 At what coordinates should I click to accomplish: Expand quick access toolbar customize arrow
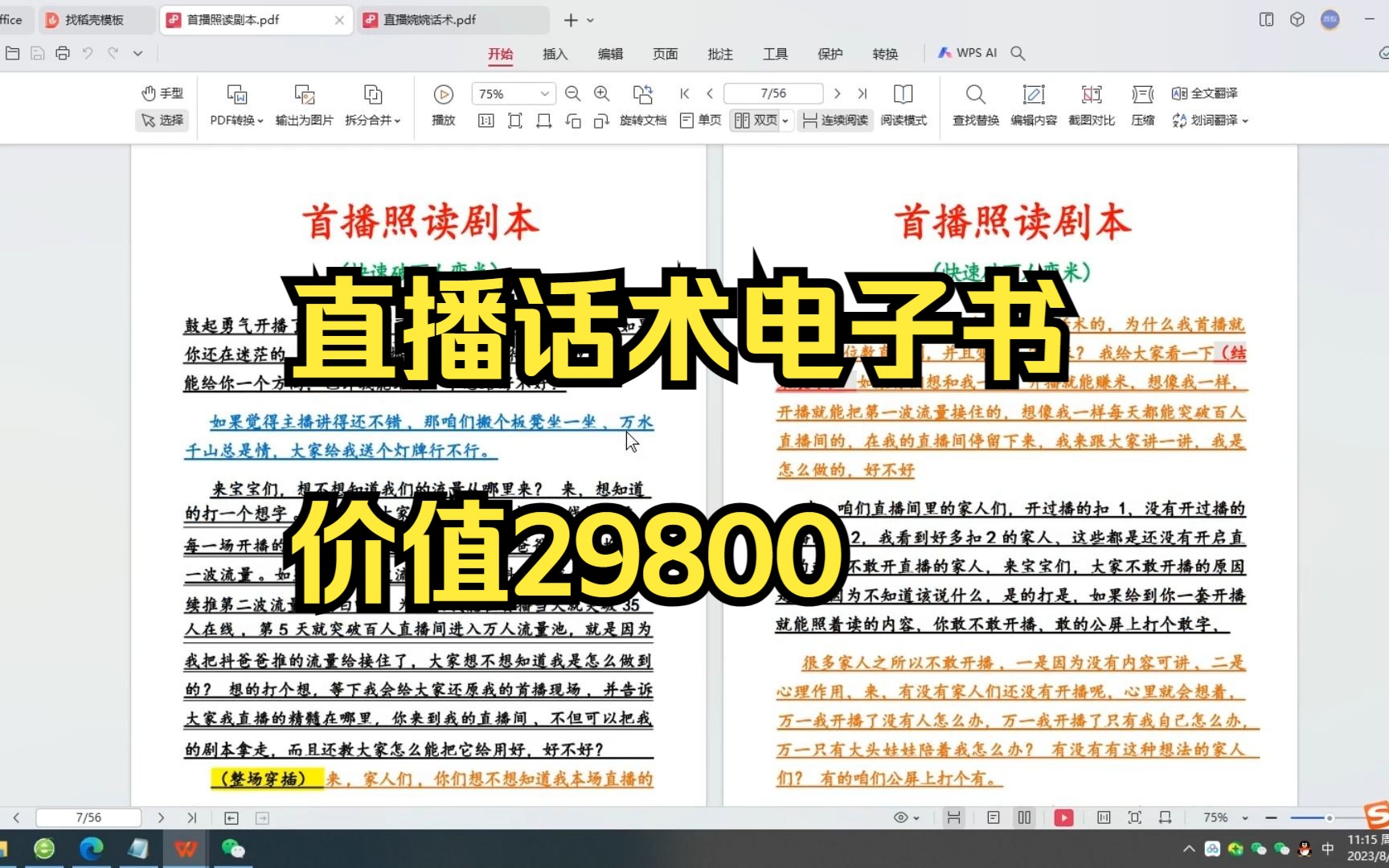click(x=137, y=53)
